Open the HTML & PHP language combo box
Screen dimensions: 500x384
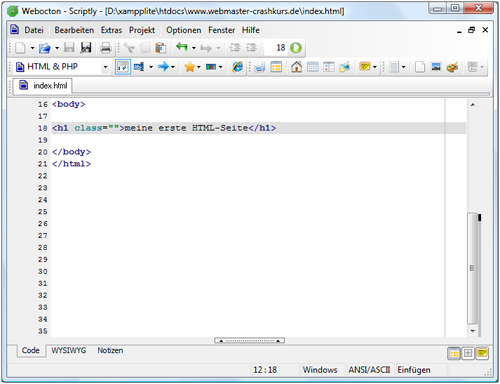[x=62, y=67]
